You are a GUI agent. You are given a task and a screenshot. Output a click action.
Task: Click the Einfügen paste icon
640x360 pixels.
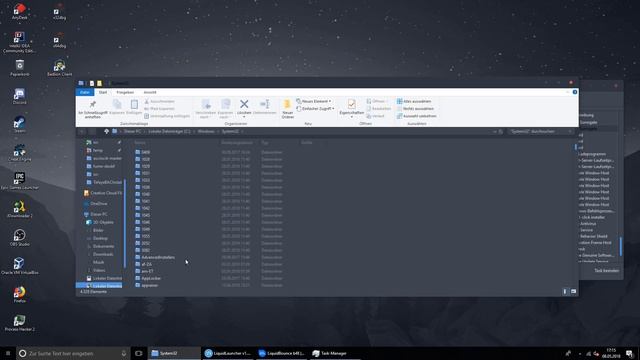pyautogui.click(x=134, y=104)
